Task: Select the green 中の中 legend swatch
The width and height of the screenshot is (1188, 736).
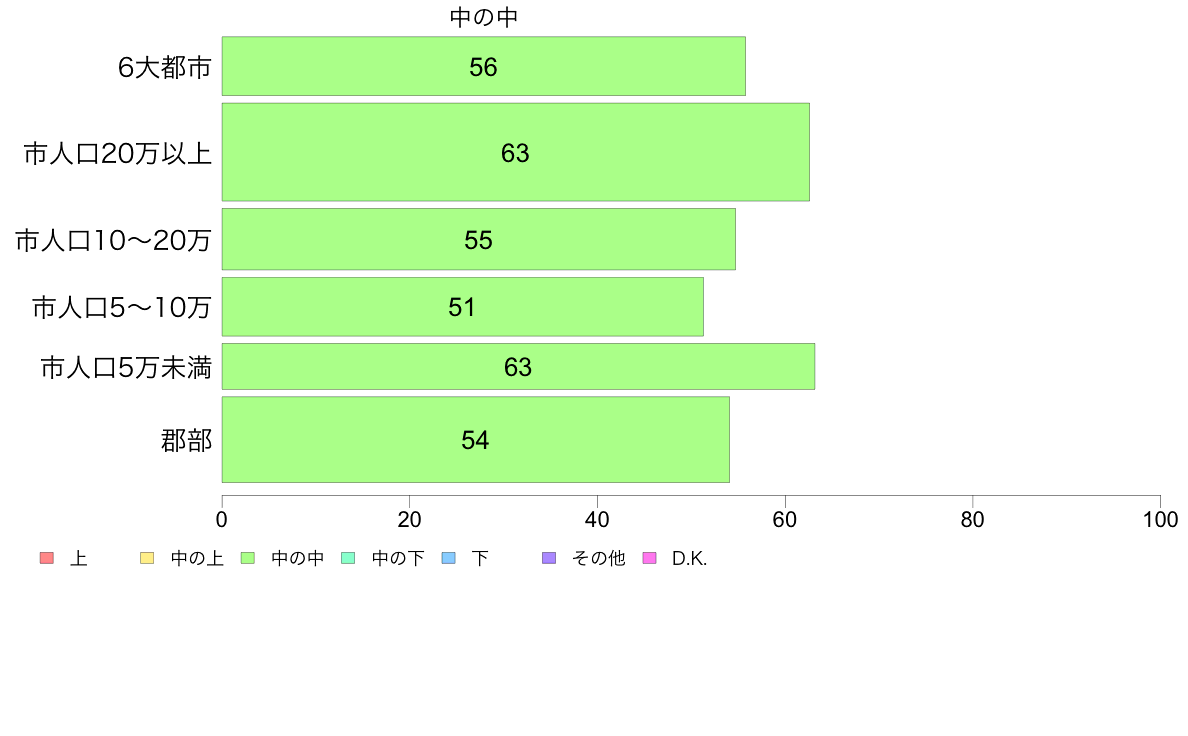Action: point(248,558)
